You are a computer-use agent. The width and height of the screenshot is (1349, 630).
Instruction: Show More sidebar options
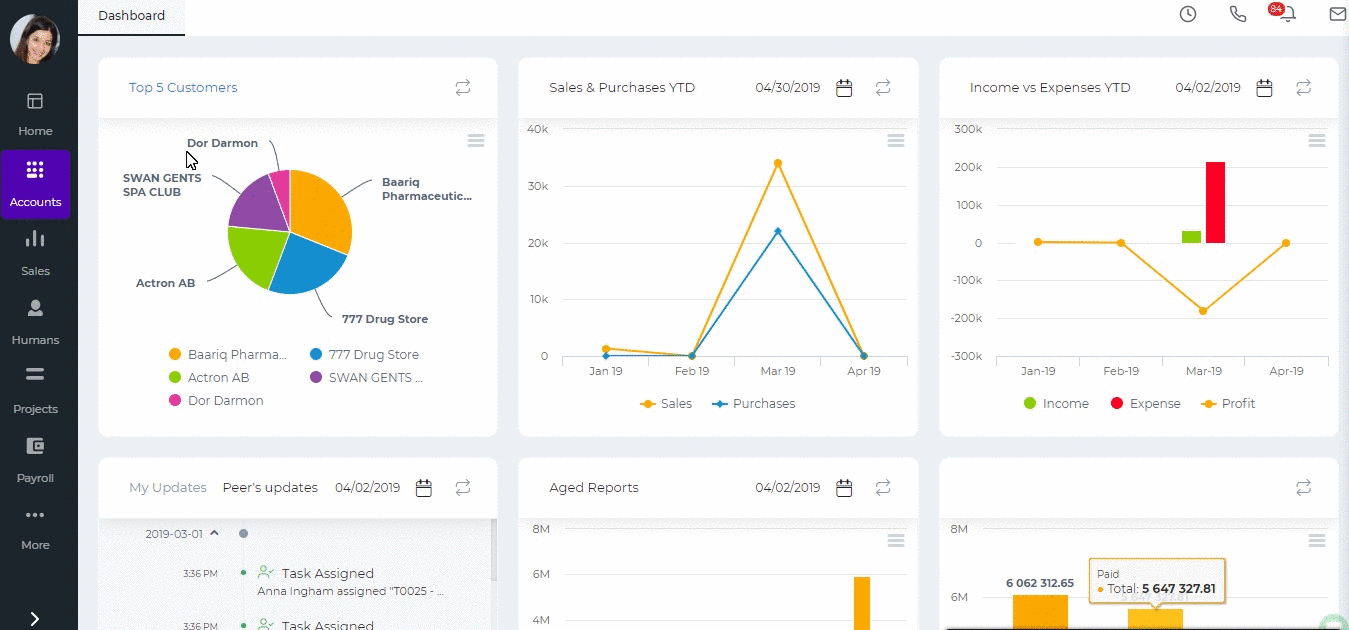pos(35,529)
